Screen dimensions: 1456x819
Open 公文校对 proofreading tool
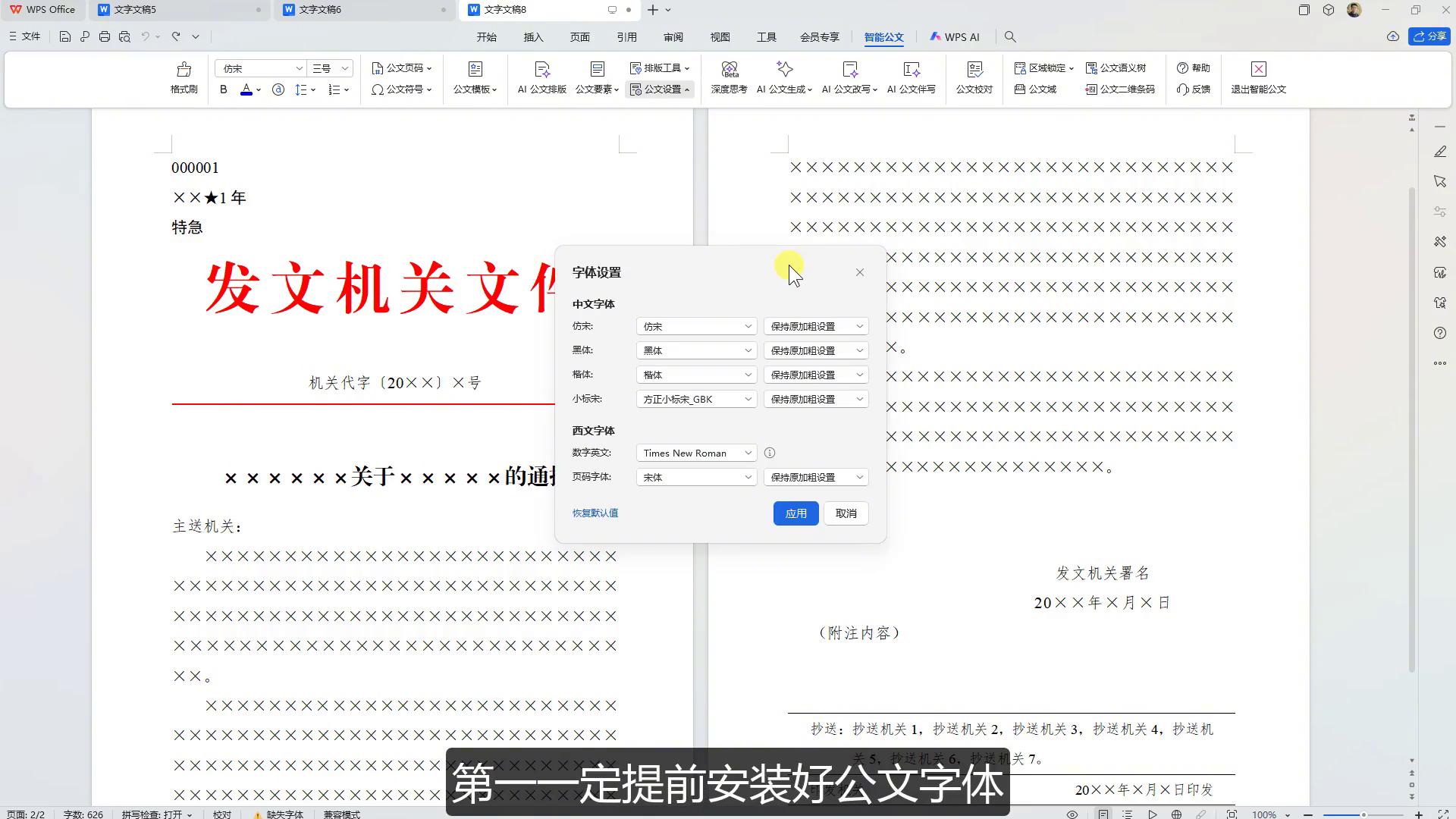(x=974, y=78)
